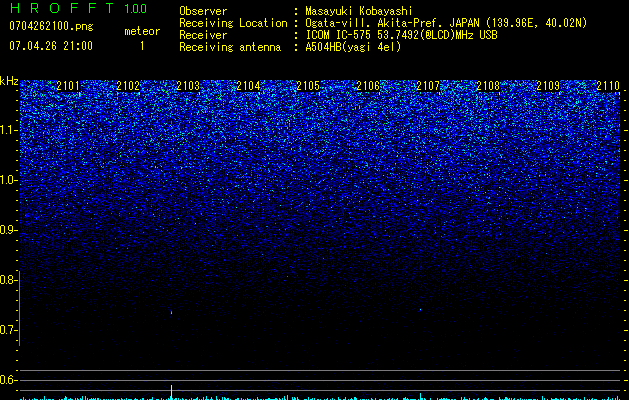Click the 2102 time marker
The image size is (629, 400).
pos(128,86)
